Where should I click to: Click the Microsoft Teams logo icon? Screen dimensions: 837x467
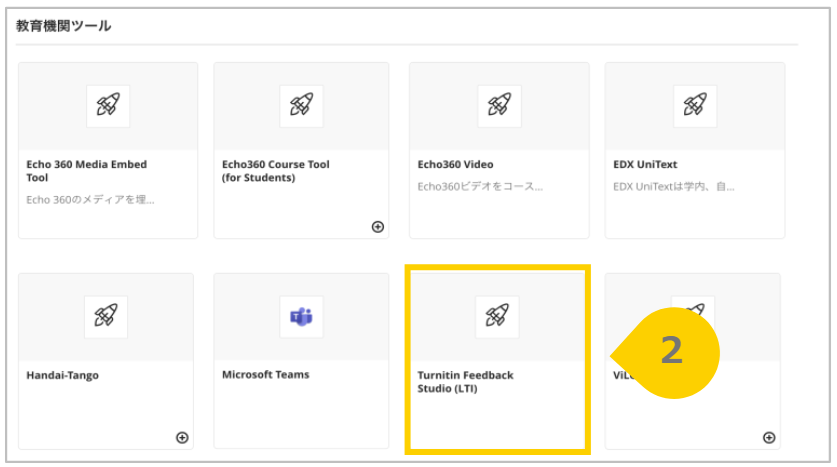point(301,316)
